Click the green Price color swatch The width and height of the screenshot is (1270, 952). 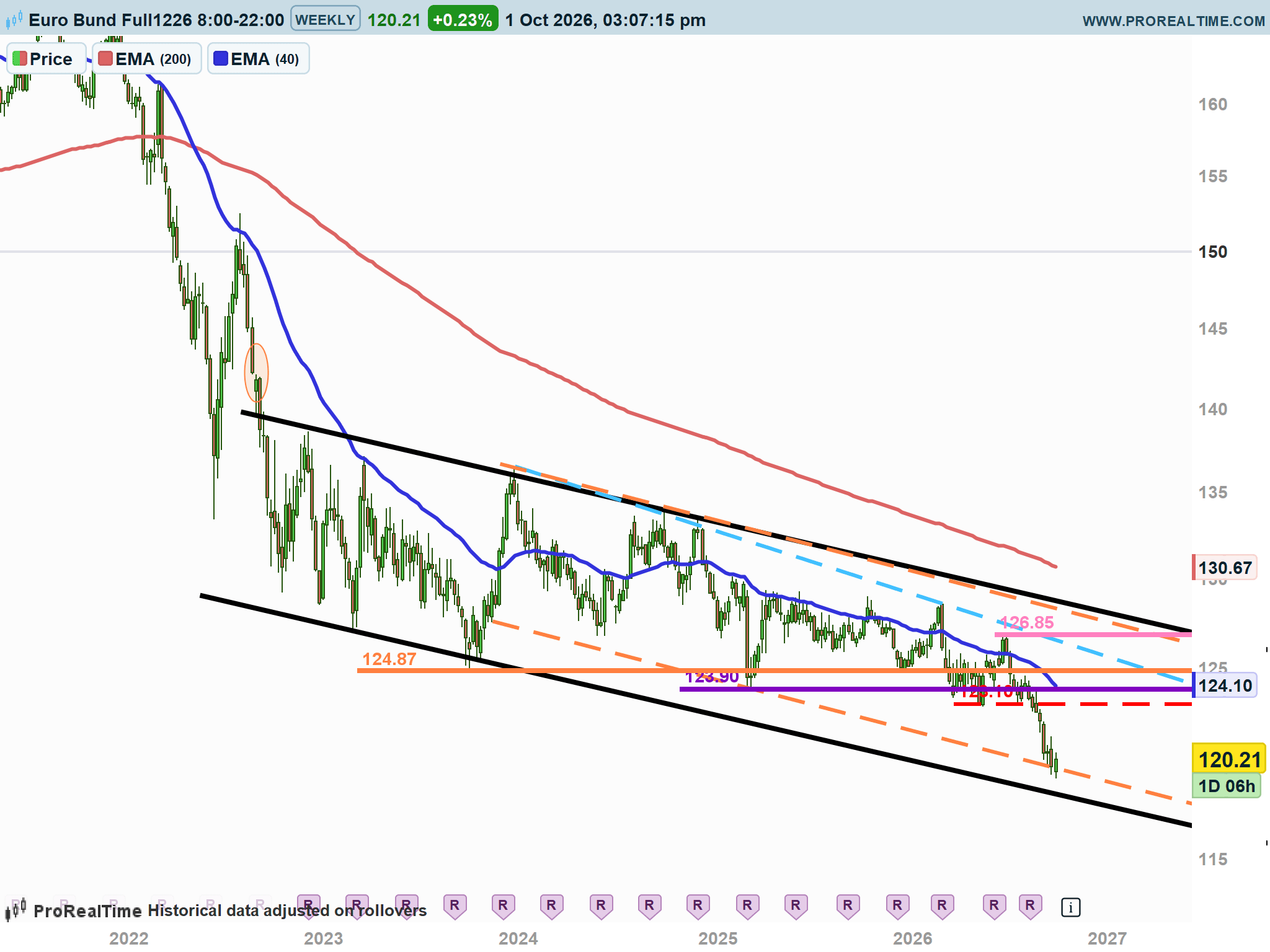tap(19, 59)
